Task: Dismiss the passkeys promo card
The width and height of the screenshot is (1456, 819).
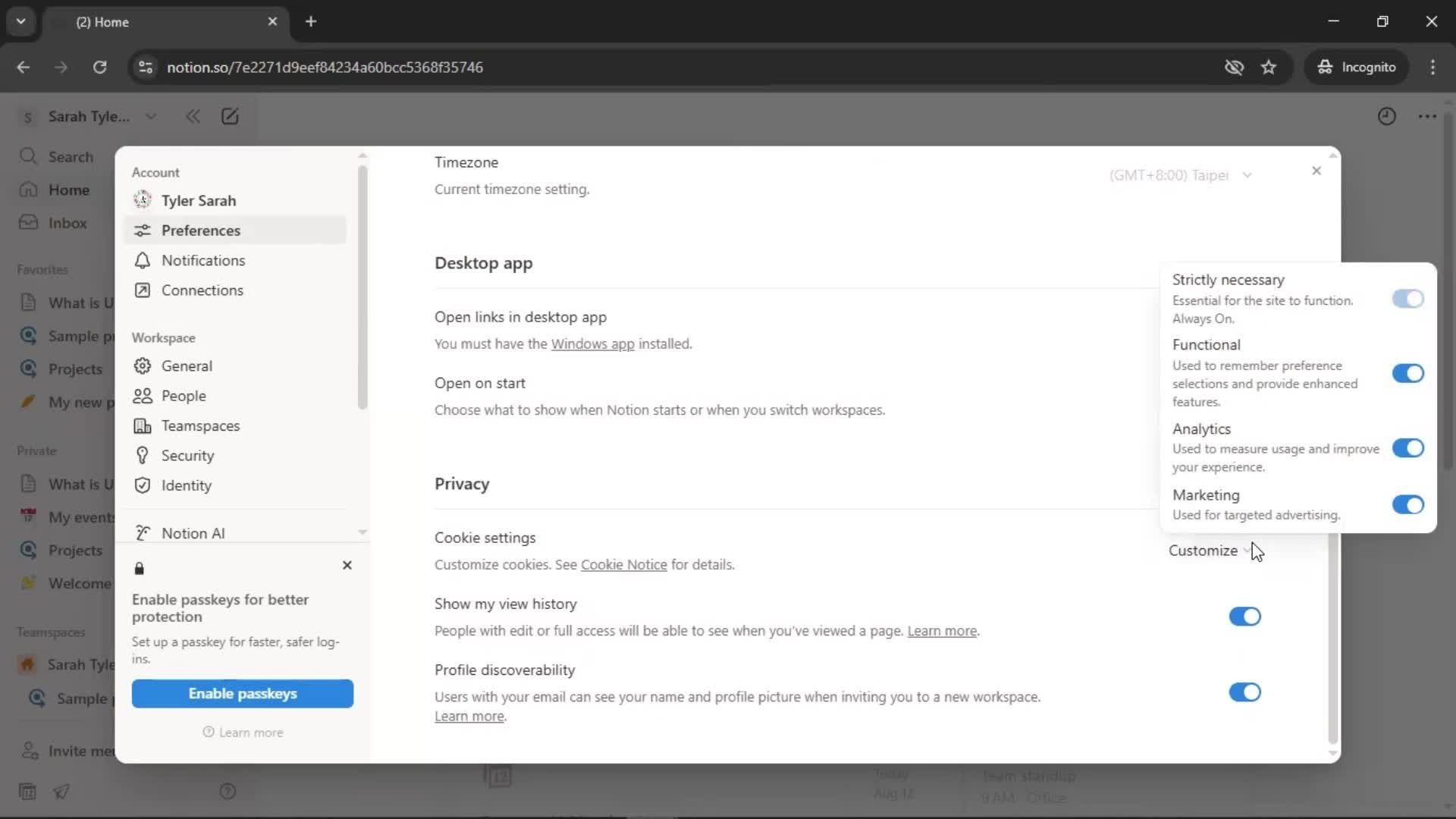Action: [x=347, y=565]
